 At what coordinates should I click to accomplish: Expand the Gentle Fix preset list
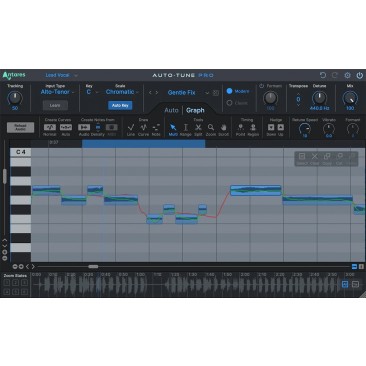pyautogui.click(x=207, y=93)
